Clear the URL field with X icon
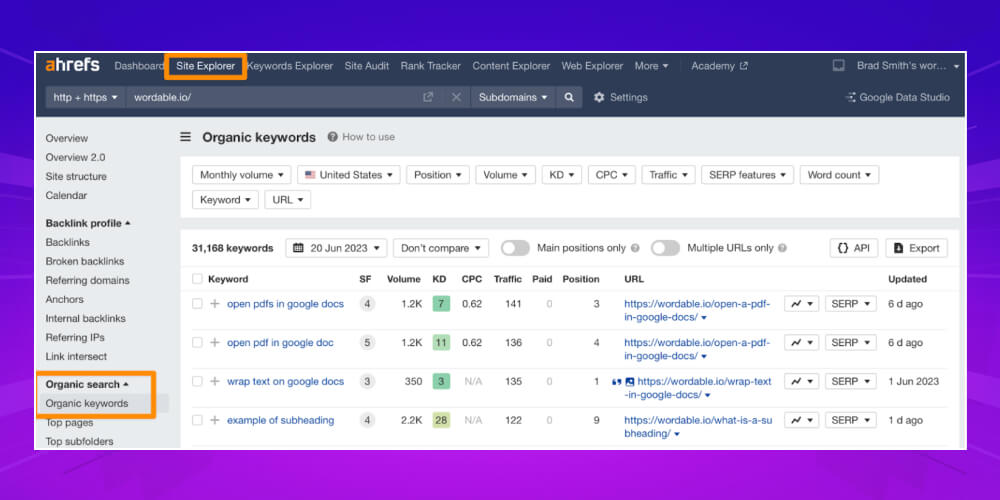 [456, 97]
